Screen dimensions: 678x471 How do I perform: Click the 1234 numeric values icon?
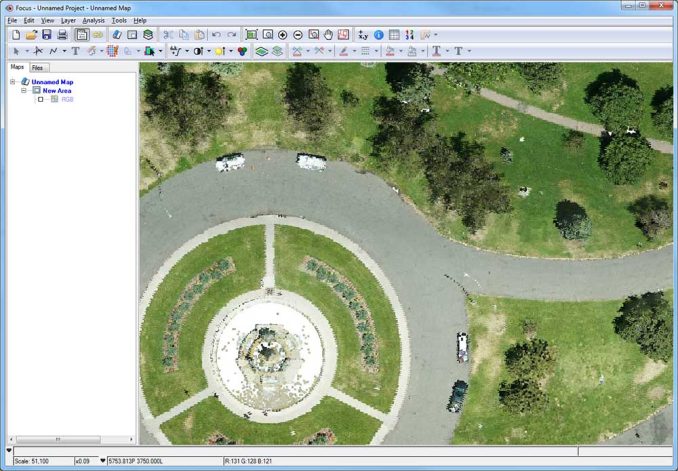pos(409,35)
